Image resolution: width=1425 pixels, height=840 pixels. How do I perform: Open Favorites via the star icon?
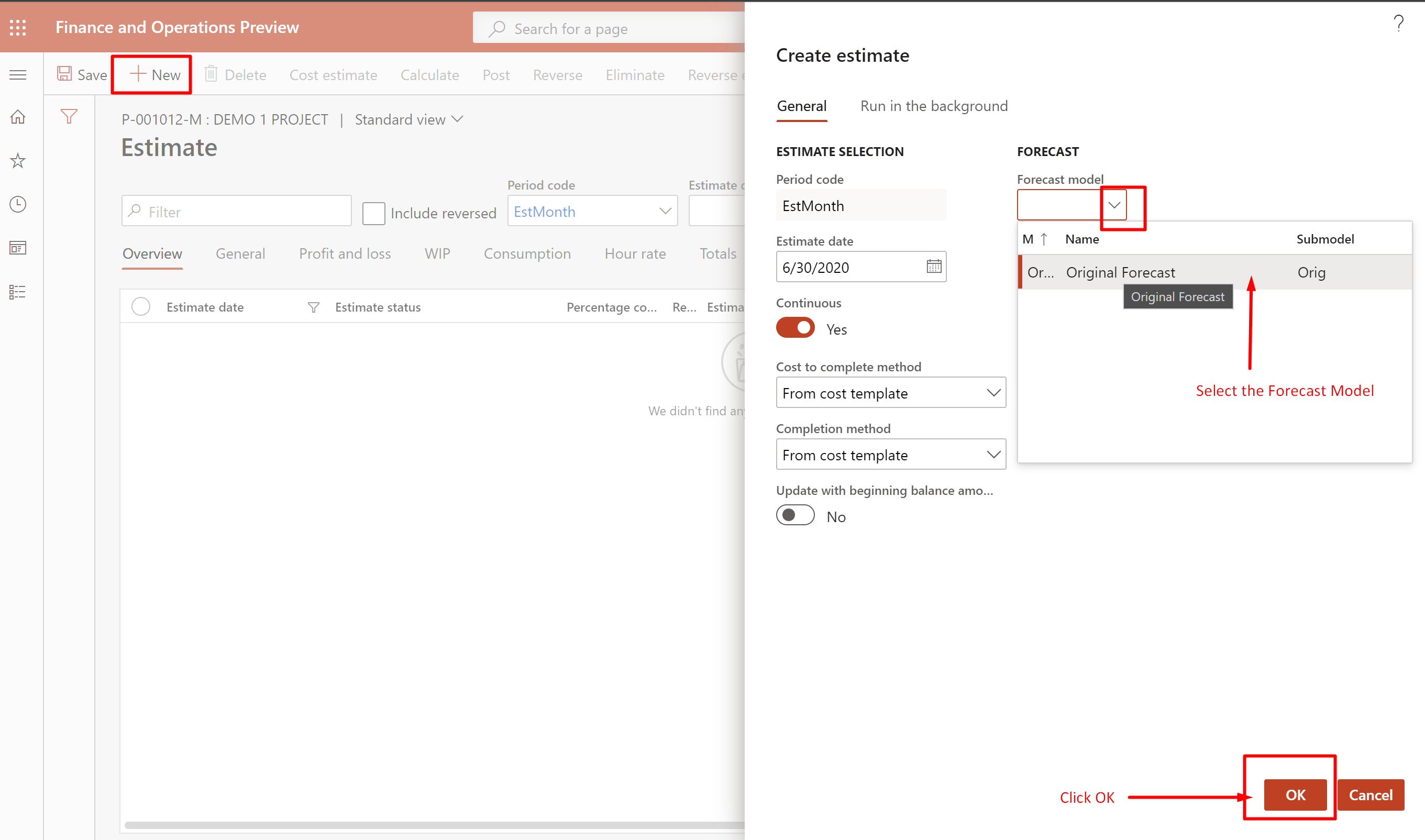click(x=17, y=160)
